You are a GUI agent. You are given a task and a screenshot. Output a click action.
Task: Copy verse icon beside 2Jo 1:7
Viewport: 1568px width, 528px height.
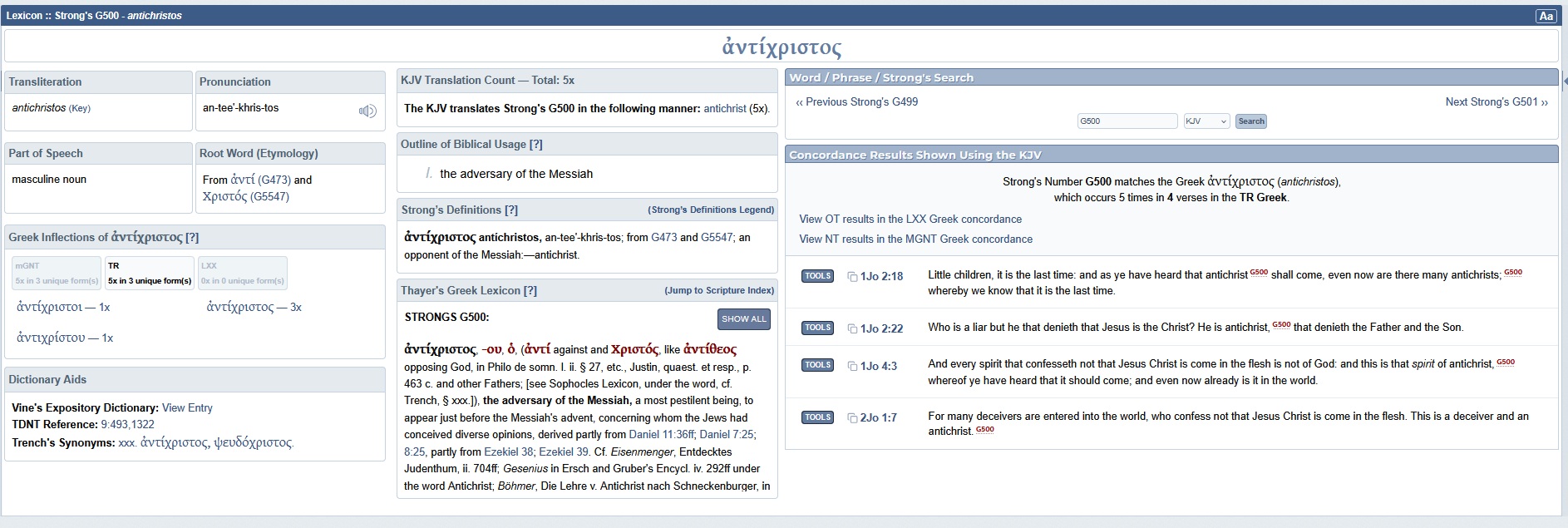click(x=852, y=418)
